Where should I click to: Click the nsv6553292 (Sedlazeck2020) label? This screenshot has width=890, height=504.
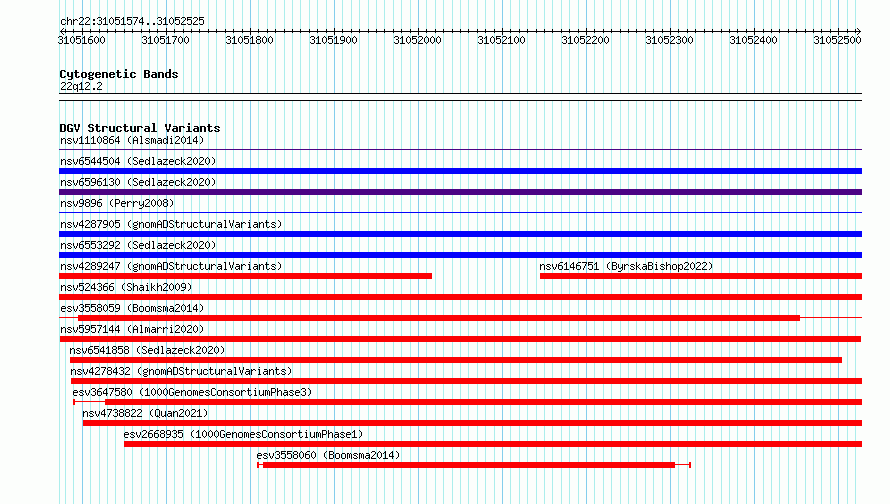pos(138,245)
